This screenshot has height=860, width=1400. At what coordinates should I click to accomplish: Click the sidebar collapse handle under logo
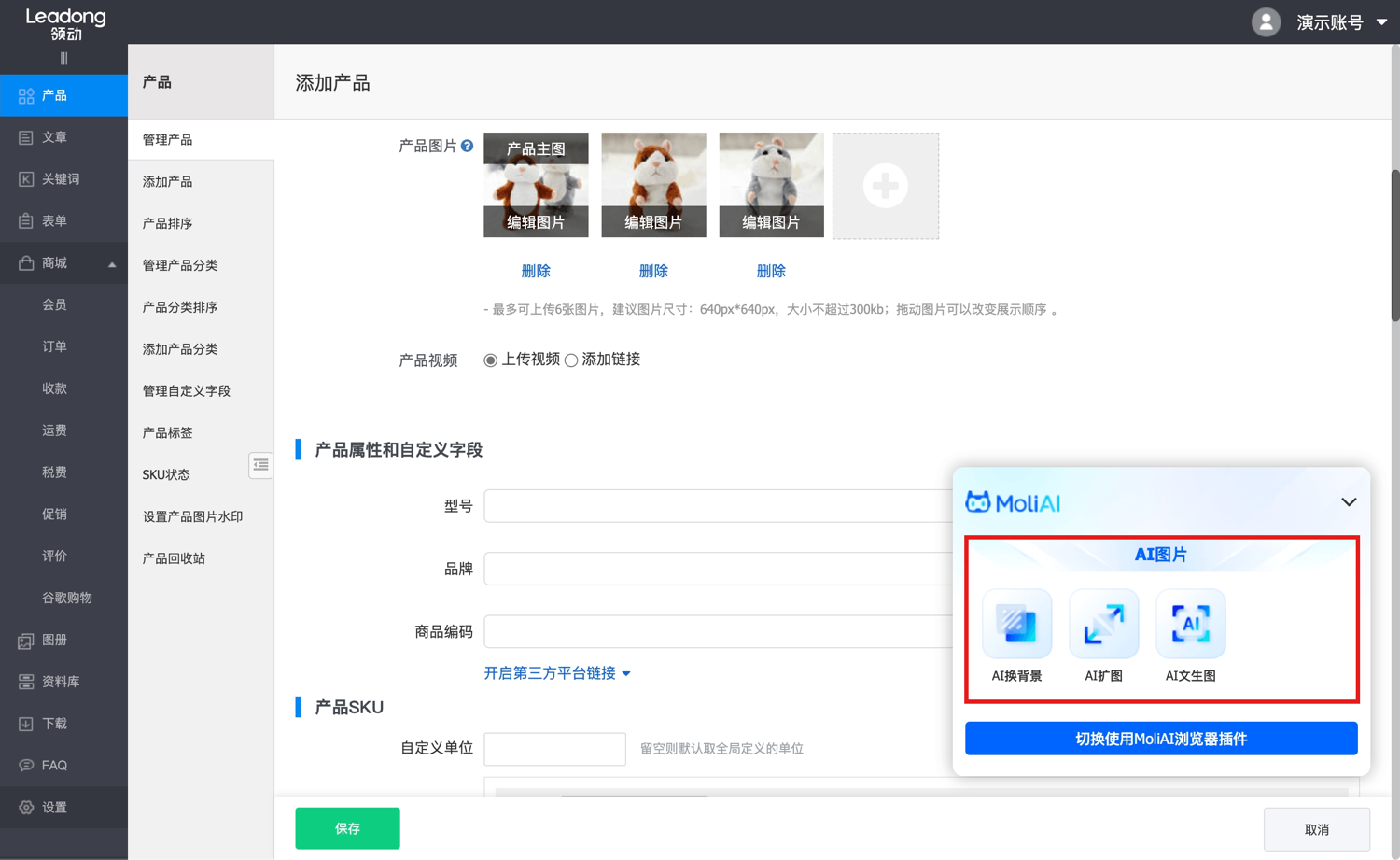click(63, 59)
